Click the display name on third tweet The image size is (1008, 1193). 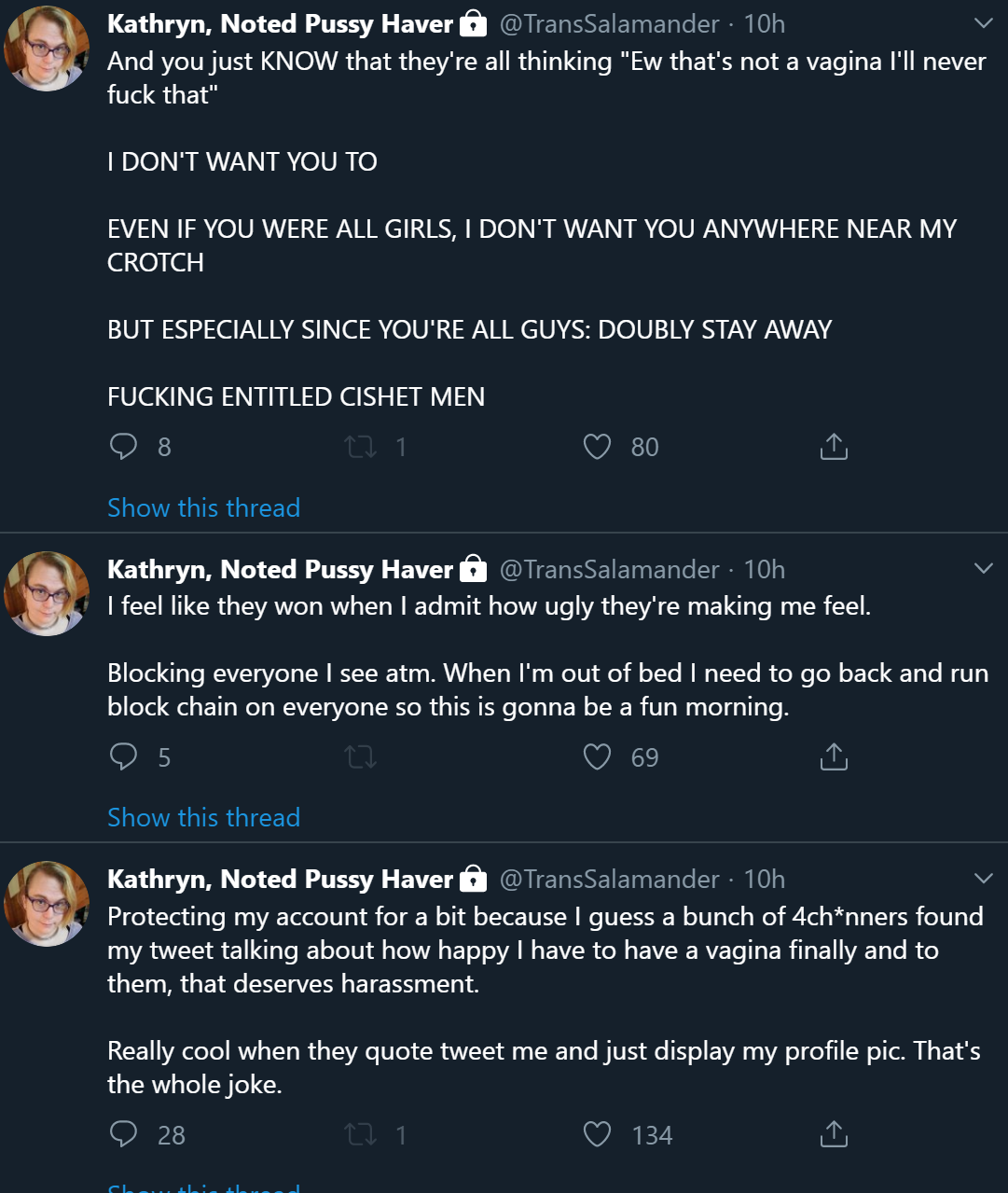(x=280, y=879)
